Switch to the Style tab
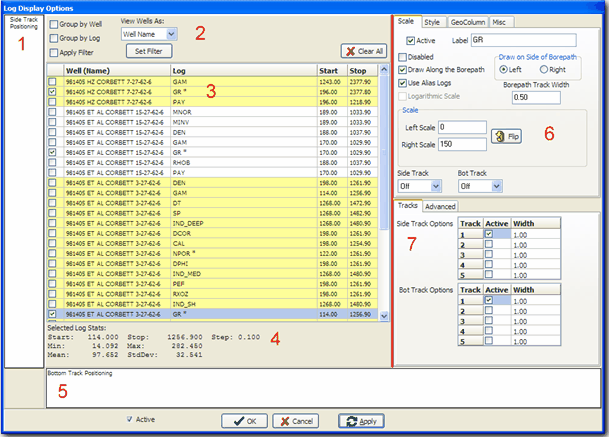The height and width of the screenshot is (437, 609). [x=431, y=20]
